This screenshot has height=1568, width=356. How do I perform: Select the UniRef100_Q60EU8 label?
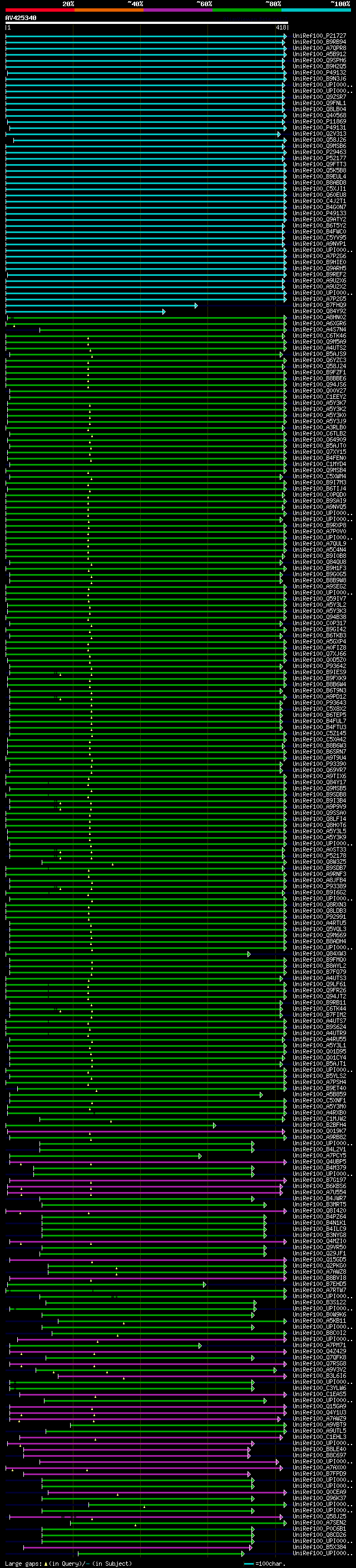pos(319,195)
